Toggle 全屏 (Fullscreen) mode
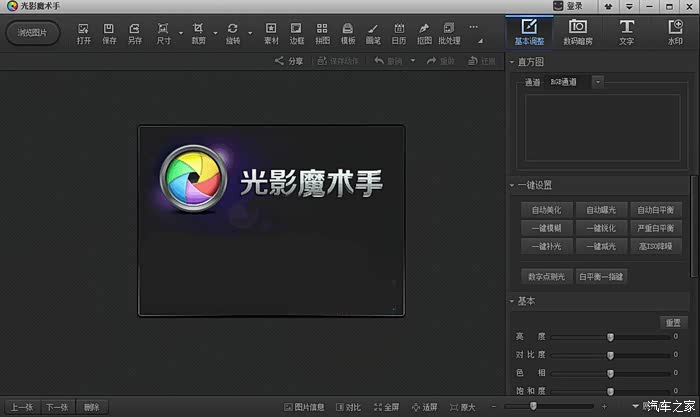700x417 pixels. (386, 407)
